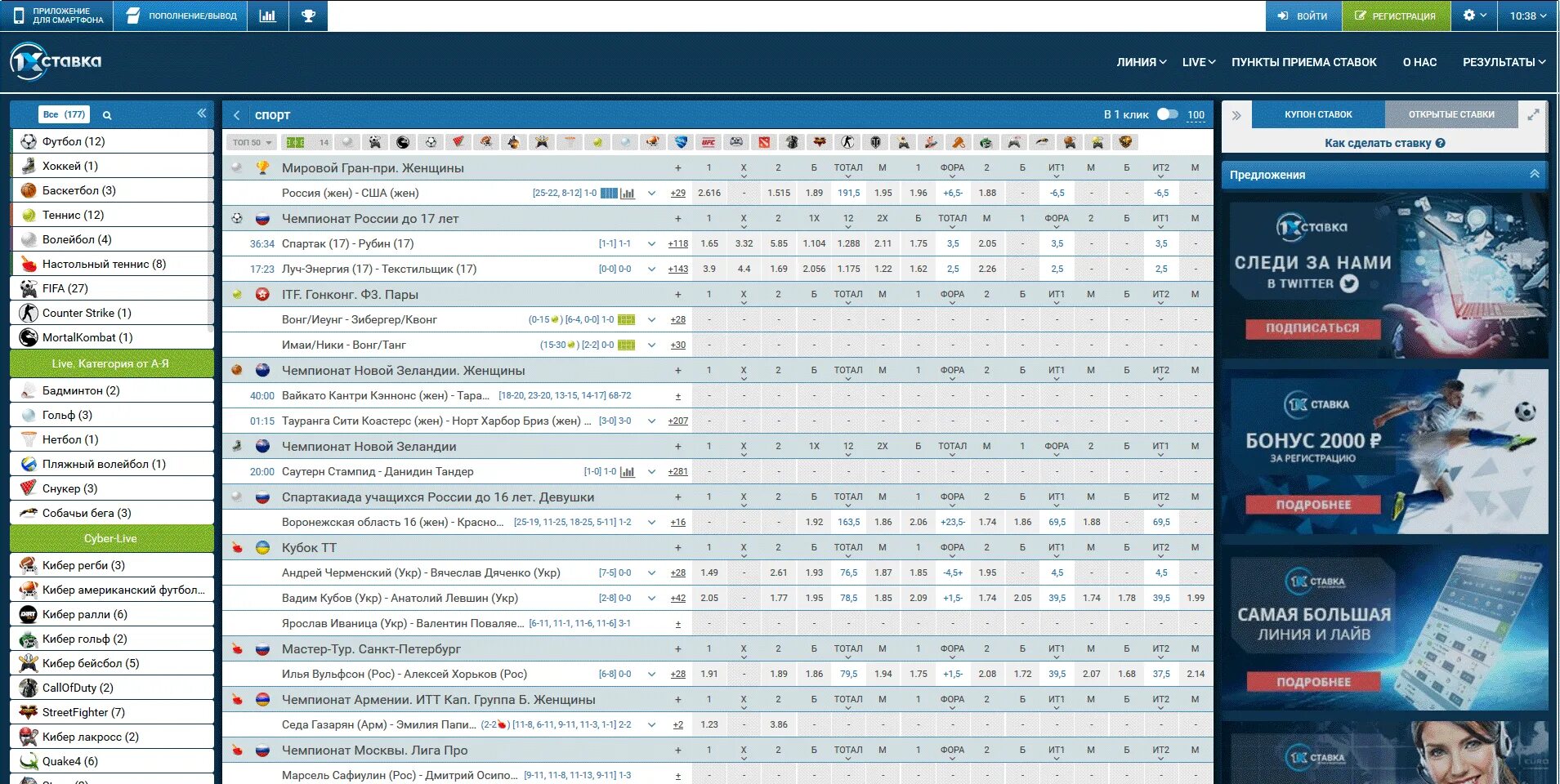Open the ЛИНИЯ dropdown menu
The height and width of the screenshot is (784, 1560).
1142,62
